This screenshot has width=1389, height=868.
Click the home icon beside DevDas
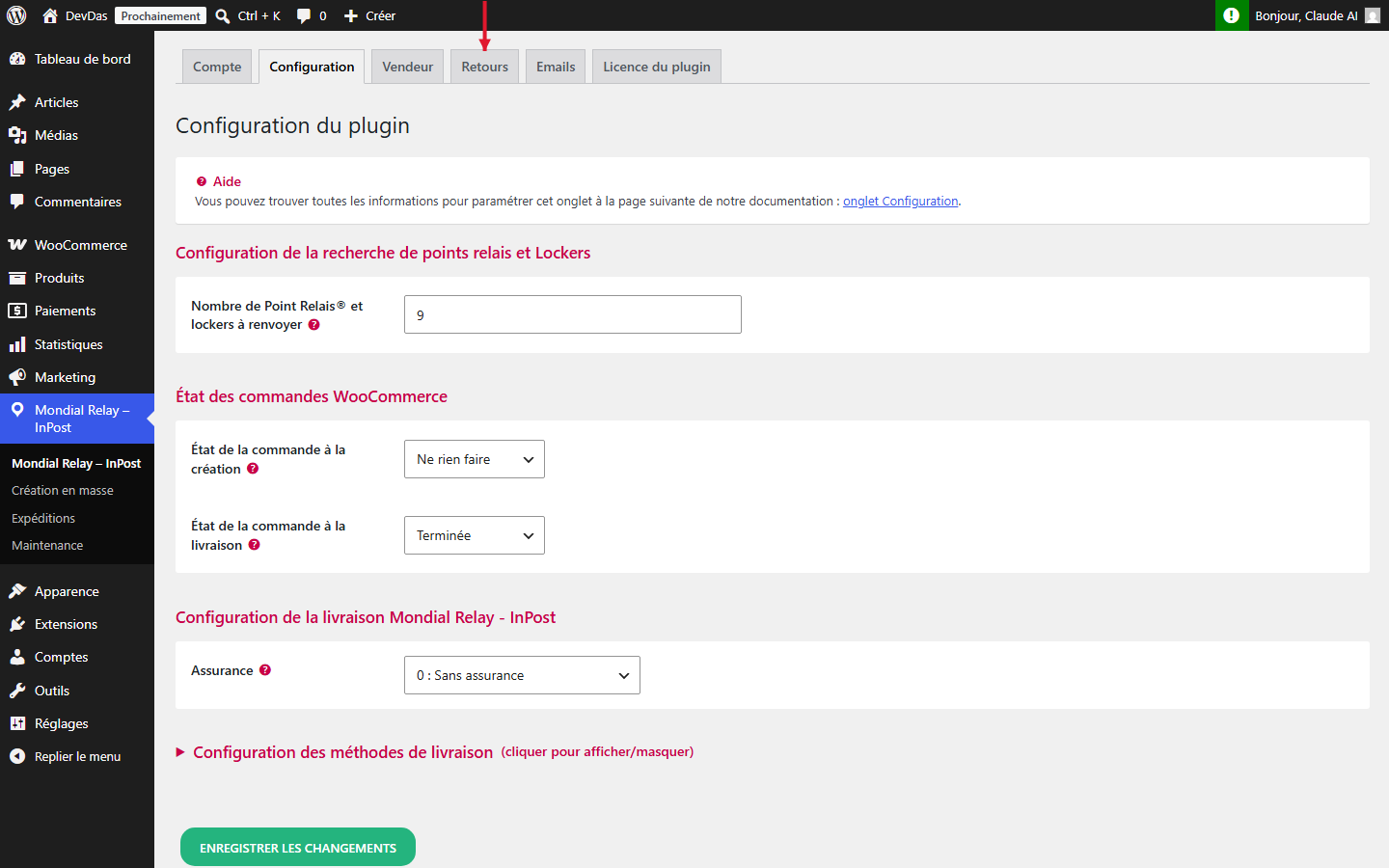[50, 15]
